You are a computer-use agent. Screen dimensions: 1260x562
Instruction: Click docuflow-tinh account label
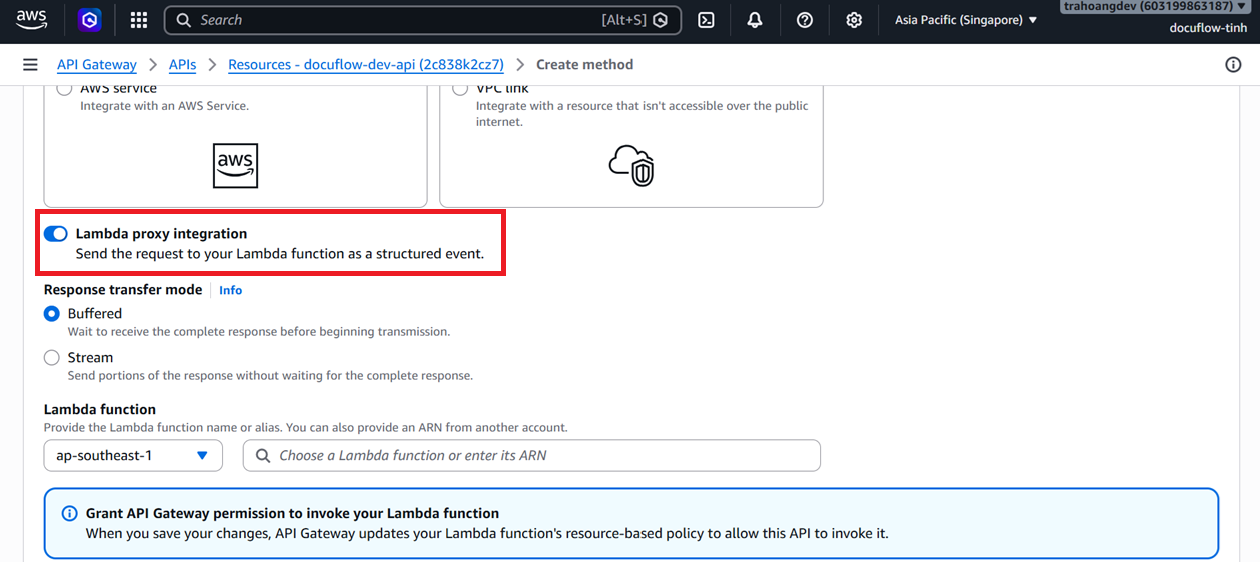[x=1209, y=28]
